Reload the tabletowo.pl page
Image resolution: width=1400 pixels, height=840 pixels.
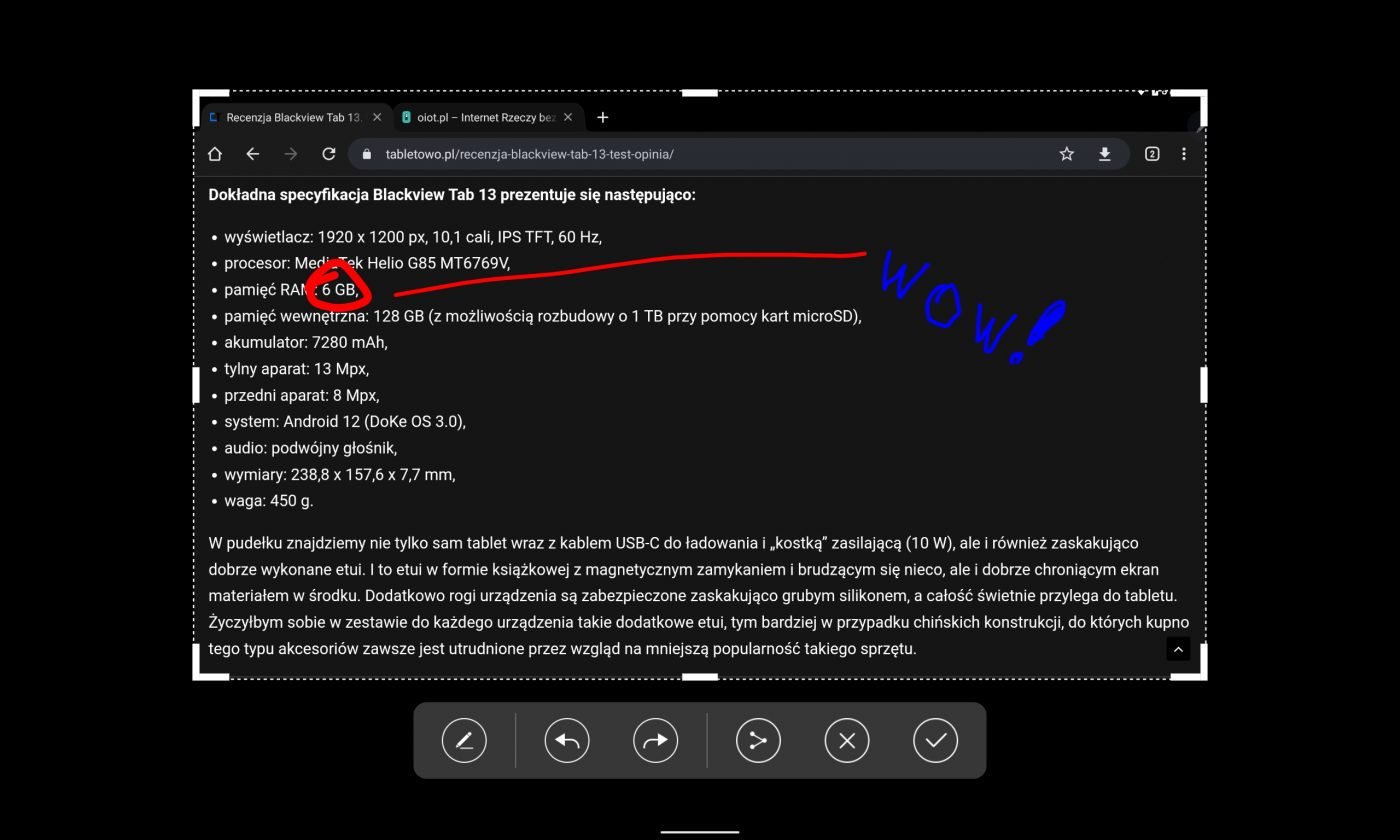click(328, 154)
